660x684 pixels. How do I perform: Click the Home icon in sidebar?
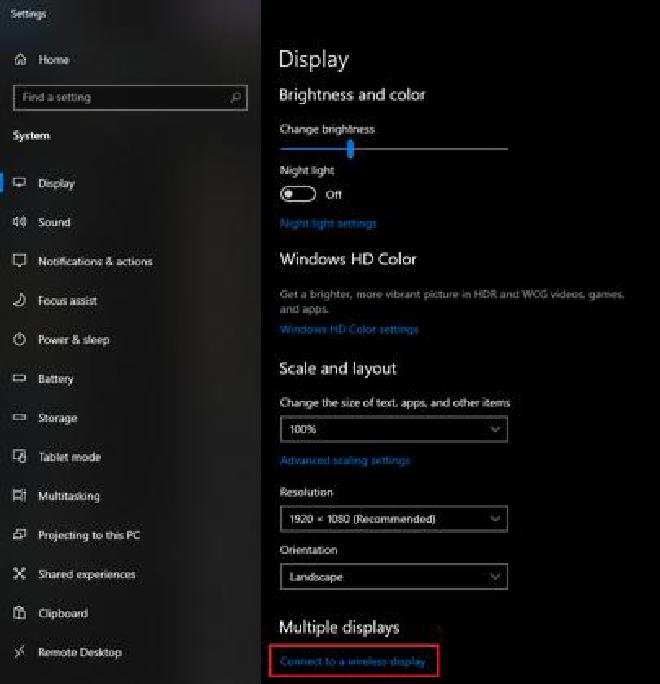19,60
